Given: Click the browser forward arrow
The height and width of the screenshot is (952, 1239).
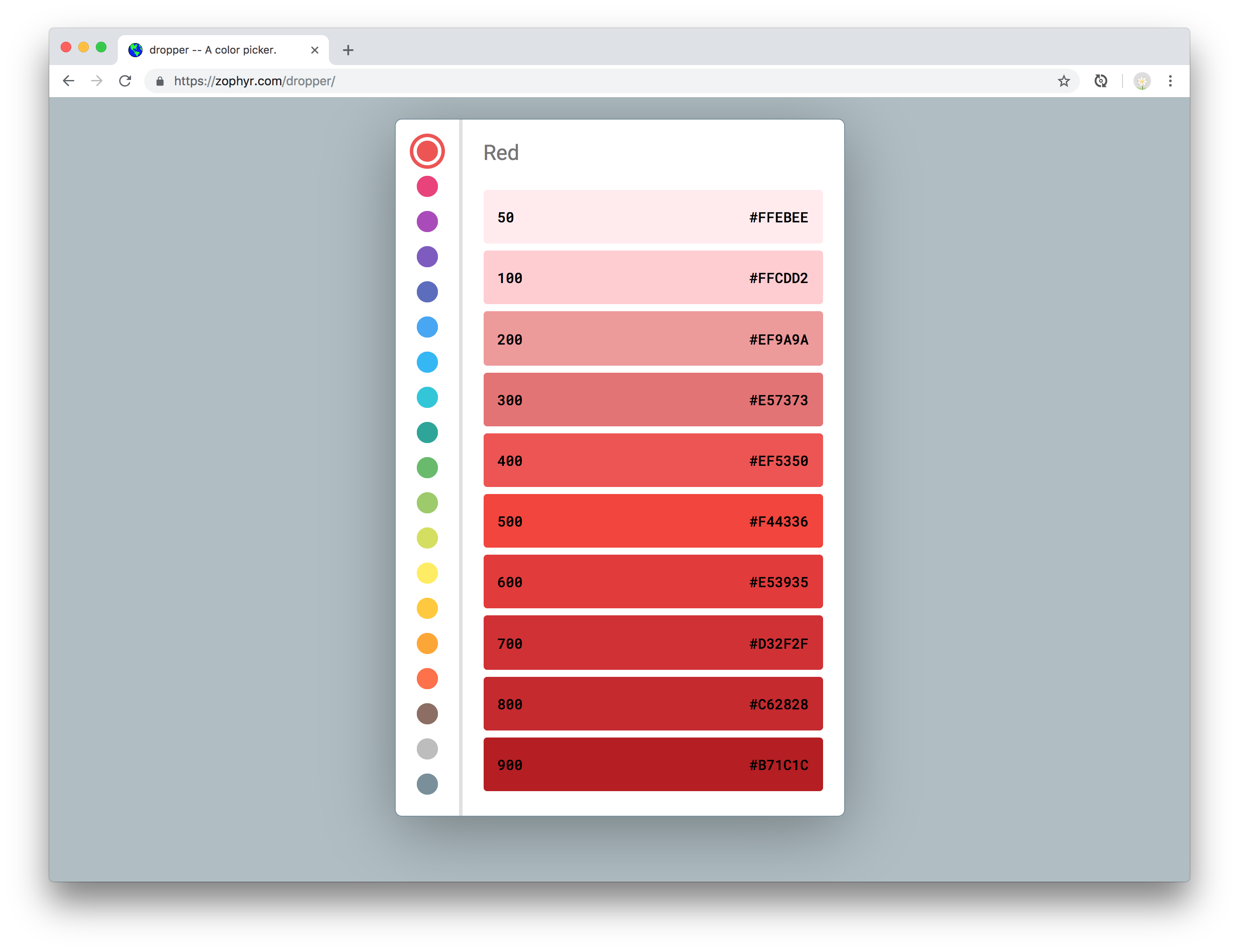Looking at the screenshot, I should pyautogui.click(x=97, y=81).
